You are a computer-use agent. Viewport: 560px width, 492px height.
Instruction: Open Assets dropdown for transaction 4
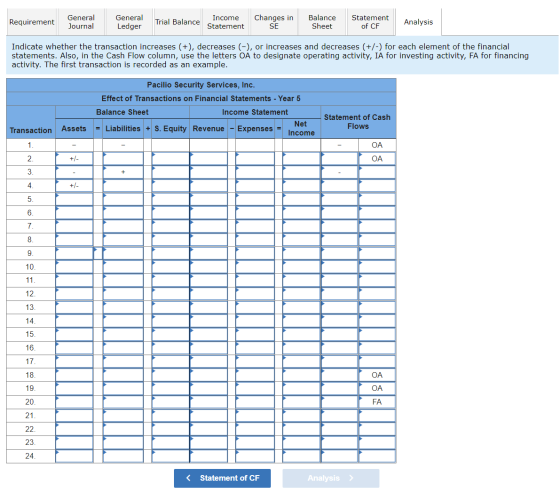74,186
